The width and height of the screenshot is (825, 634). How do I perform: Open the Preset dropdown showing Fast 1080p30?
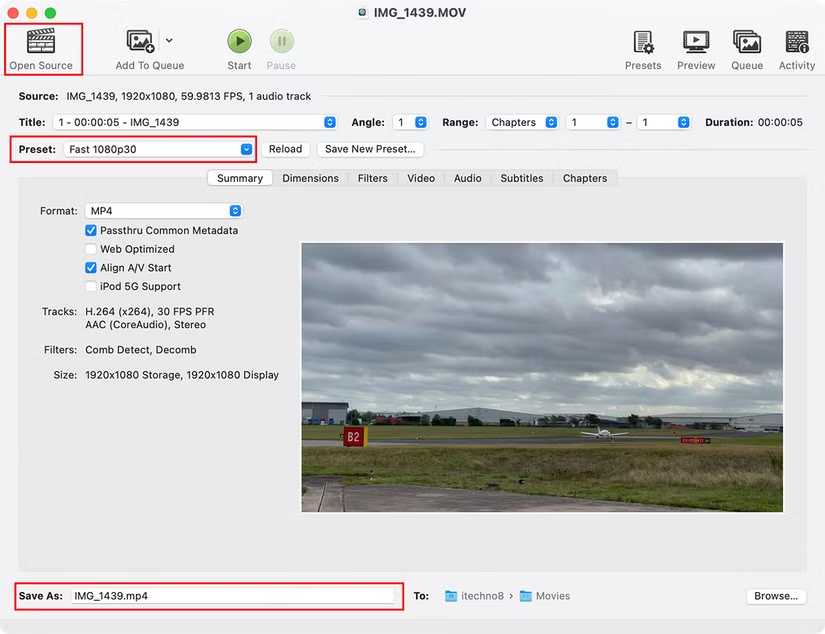point(158,149)
